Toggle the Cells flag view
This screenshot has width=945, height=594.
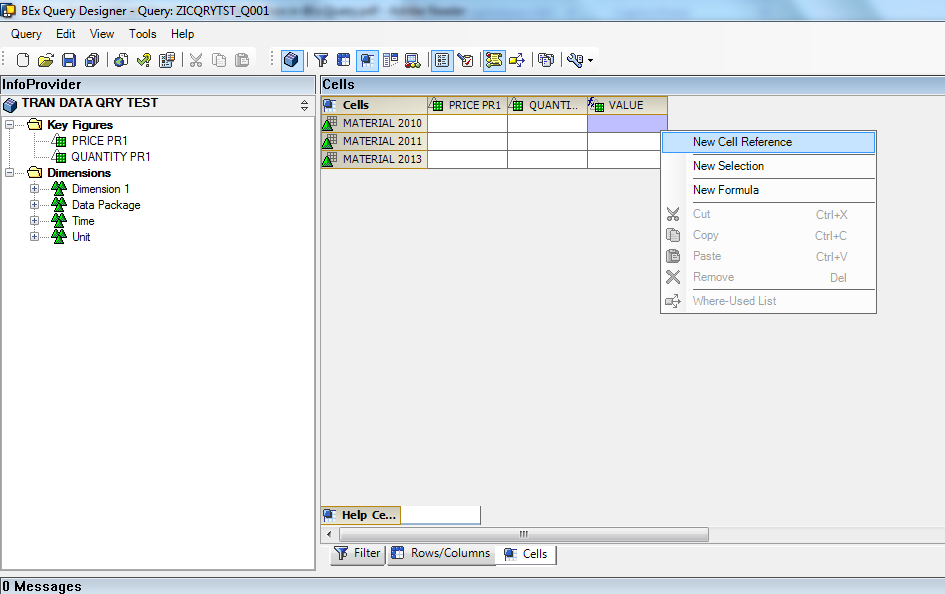click(367, 60)
